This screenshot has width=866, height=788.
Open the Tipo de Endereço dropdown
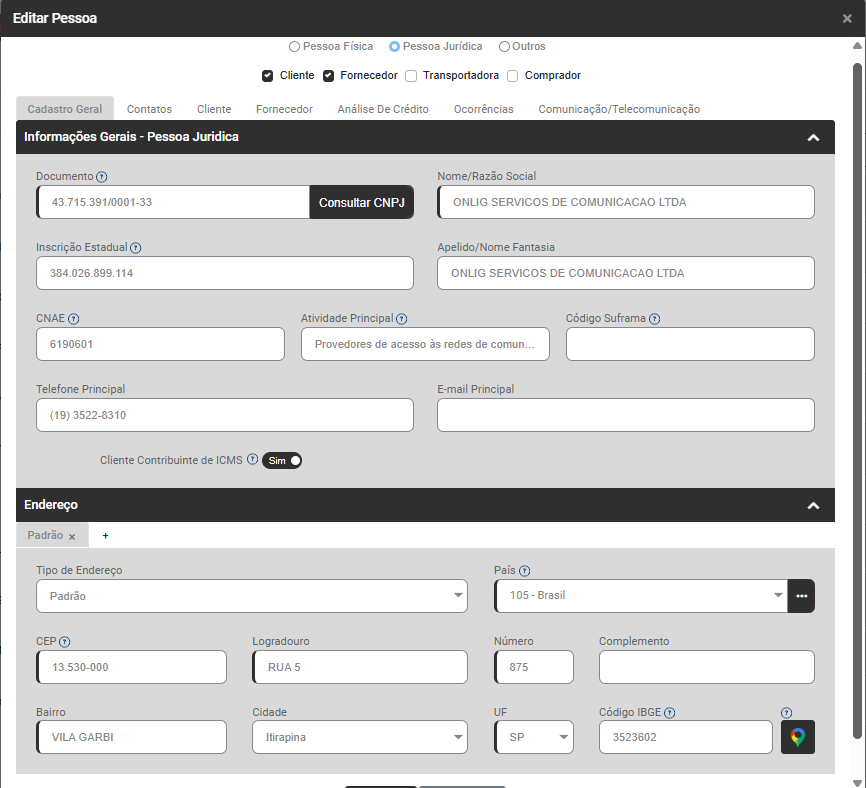tap(251, 596)
